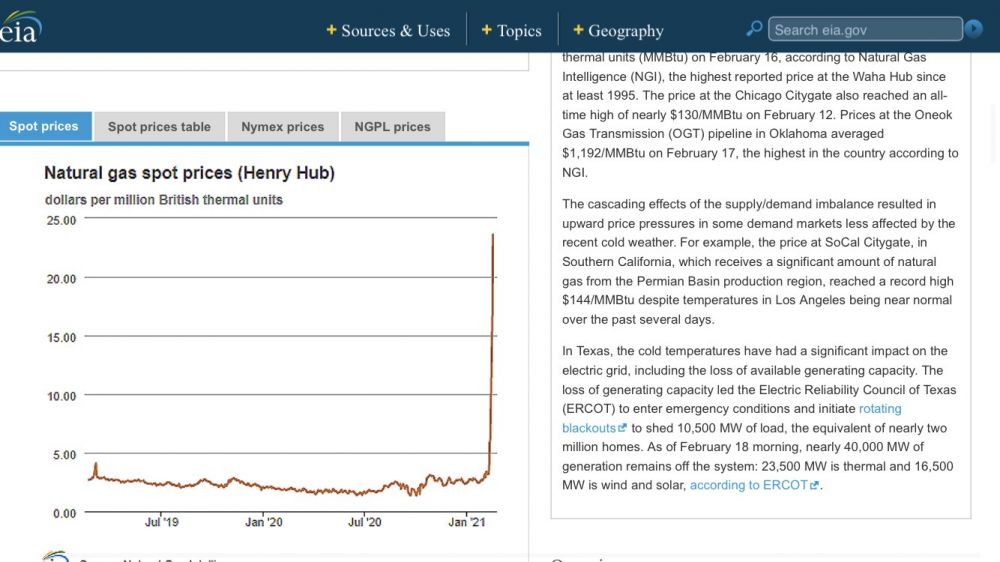The width and height of the screenshot is (1000, 562).
Task: Select the Spot prices tab
Action: pos(44,127)
